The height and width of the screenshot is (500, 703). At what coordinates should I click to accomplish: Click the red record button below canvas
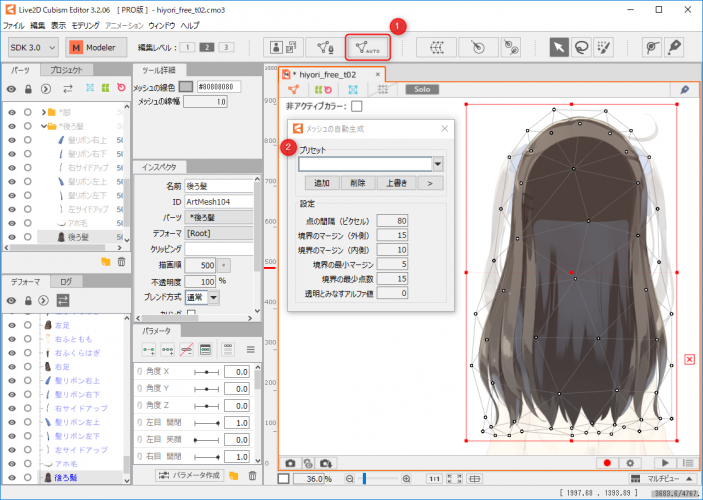[606, 463]
